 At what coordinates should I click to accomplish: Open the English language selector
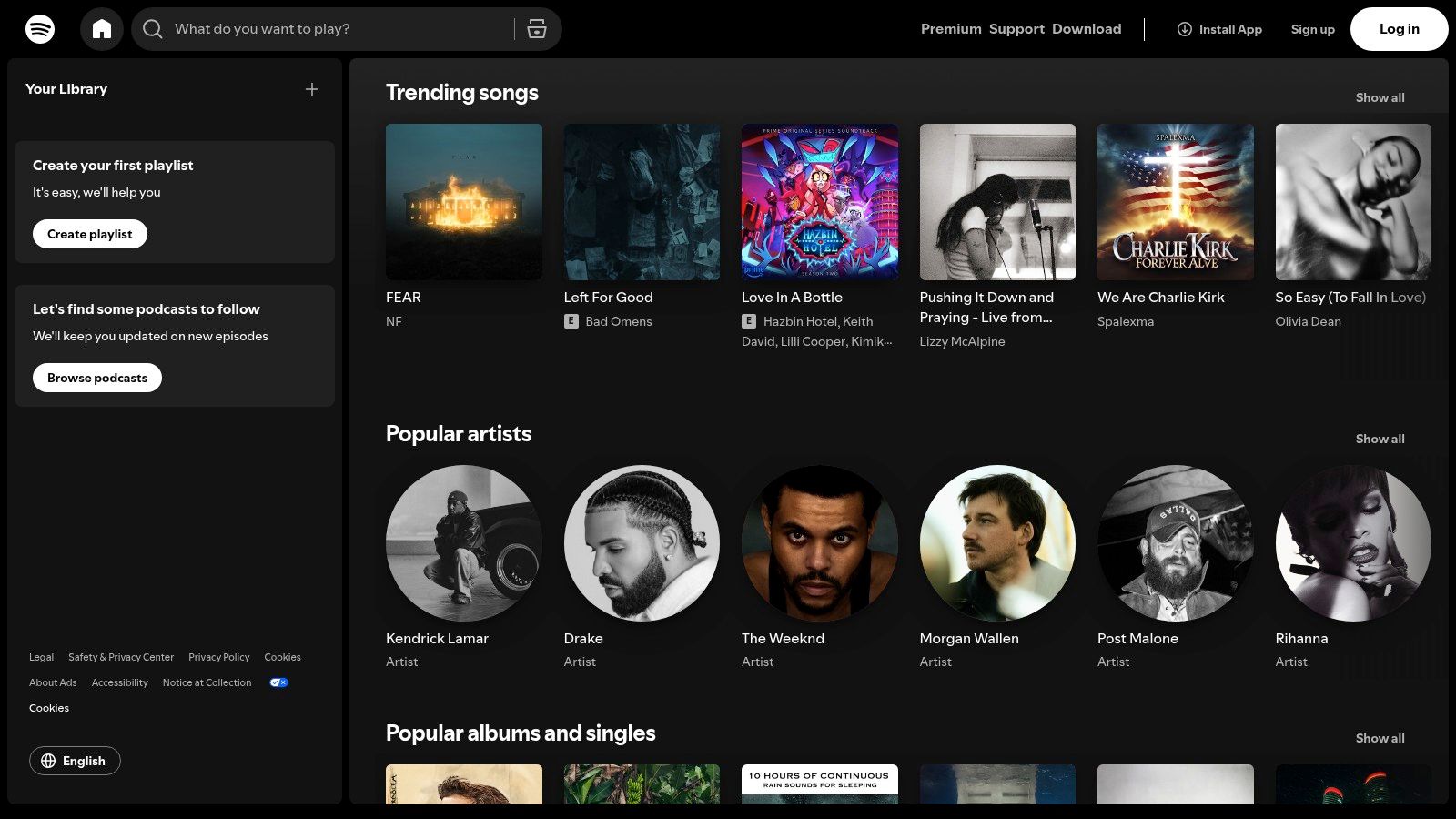pyautogui.click(x=75, y=761)
